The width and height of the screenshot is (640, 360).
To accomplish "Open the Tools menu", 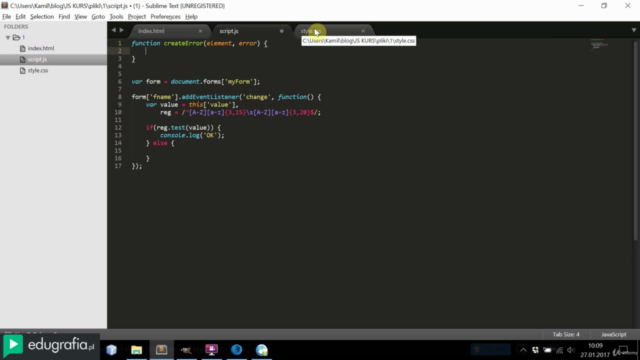I will coord(116,17).
